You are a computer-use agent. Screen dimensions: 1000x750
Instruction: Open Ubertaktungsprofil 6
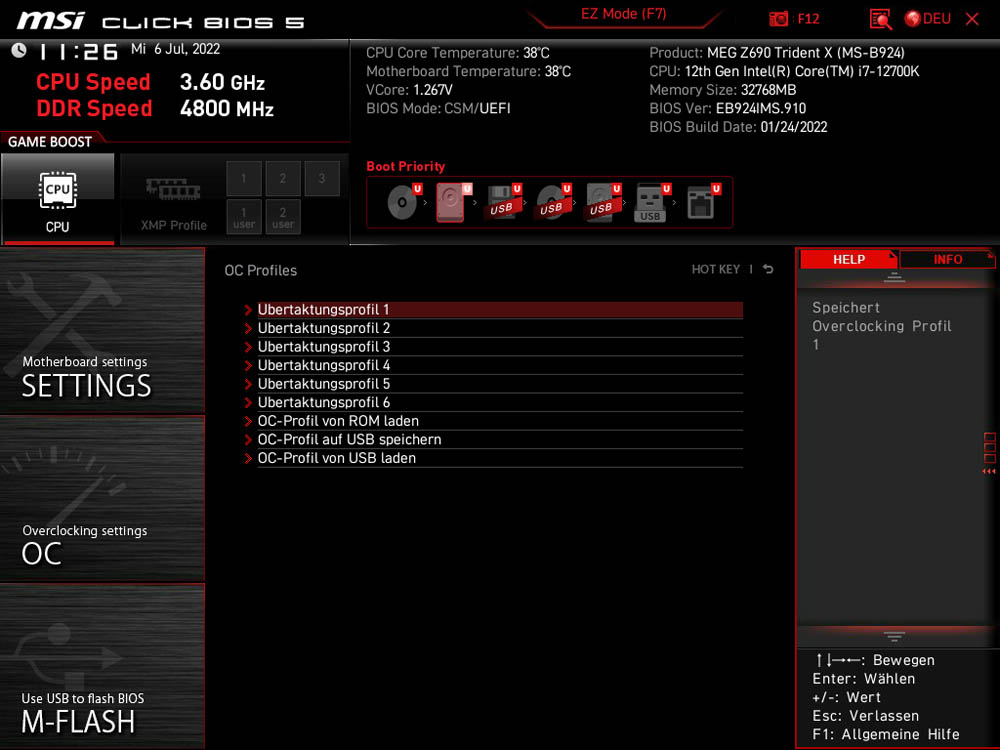500,402
